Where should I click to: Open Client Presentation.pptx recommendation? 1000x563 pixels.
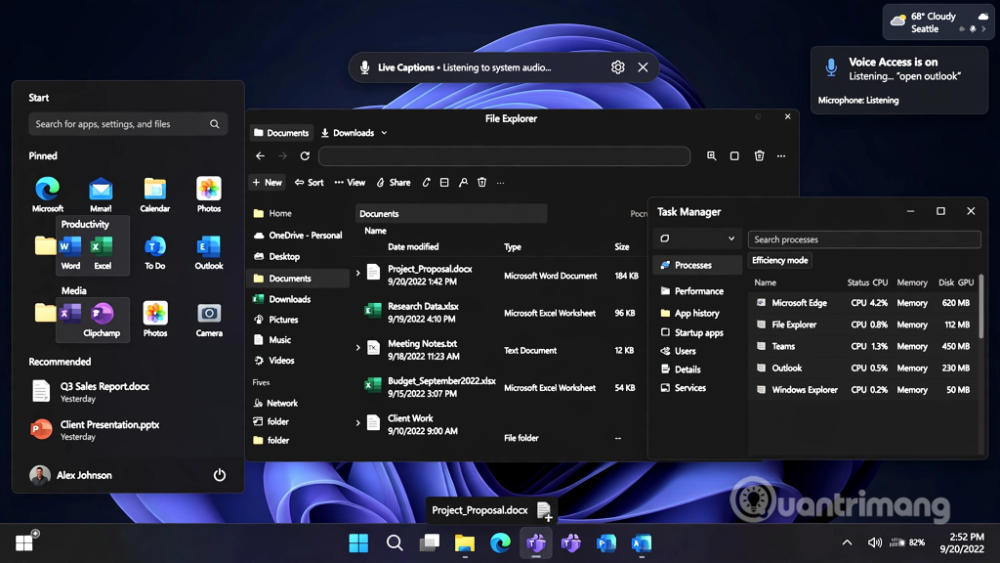coord(95,430)
